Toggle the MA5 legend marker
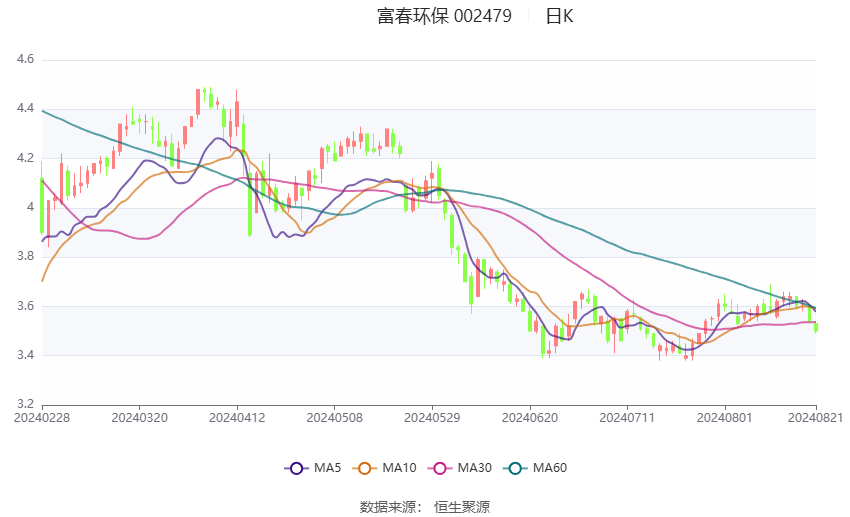 click(295, 467)
